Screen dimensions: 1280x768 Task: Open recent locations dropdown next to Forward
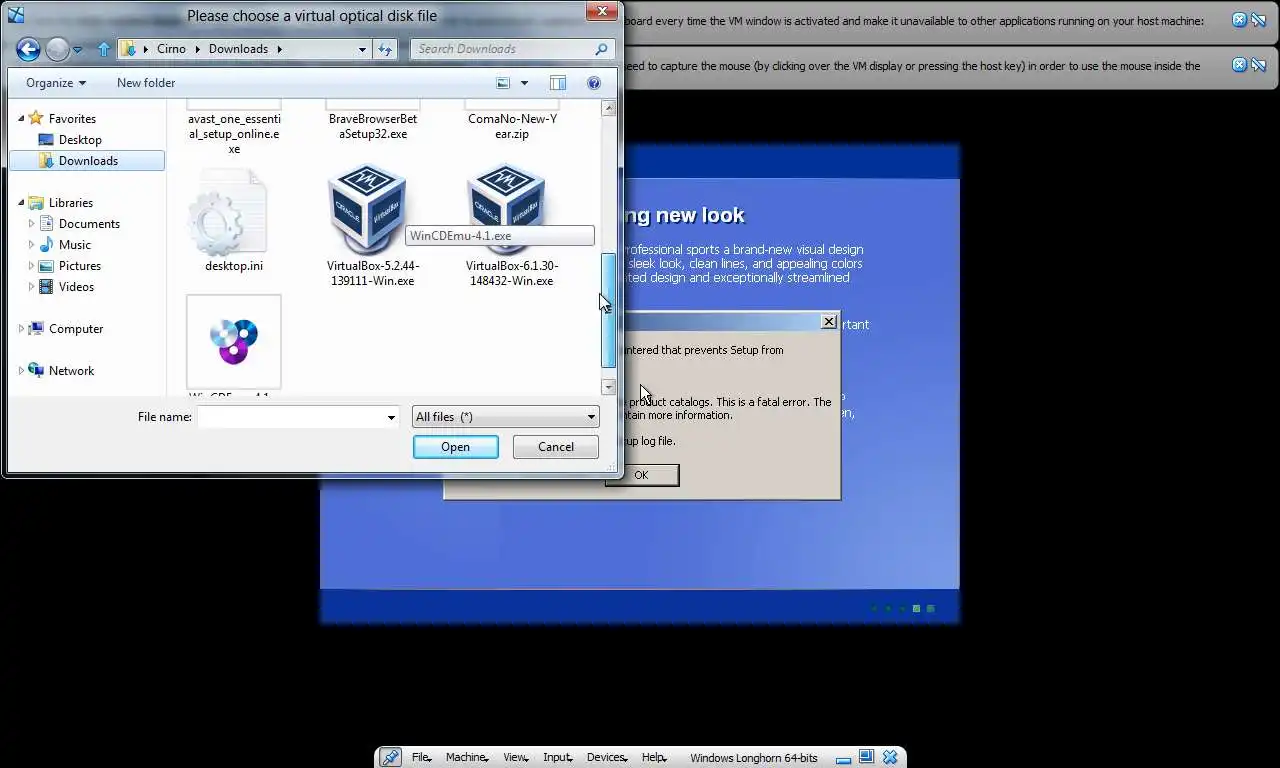(78, 49)
